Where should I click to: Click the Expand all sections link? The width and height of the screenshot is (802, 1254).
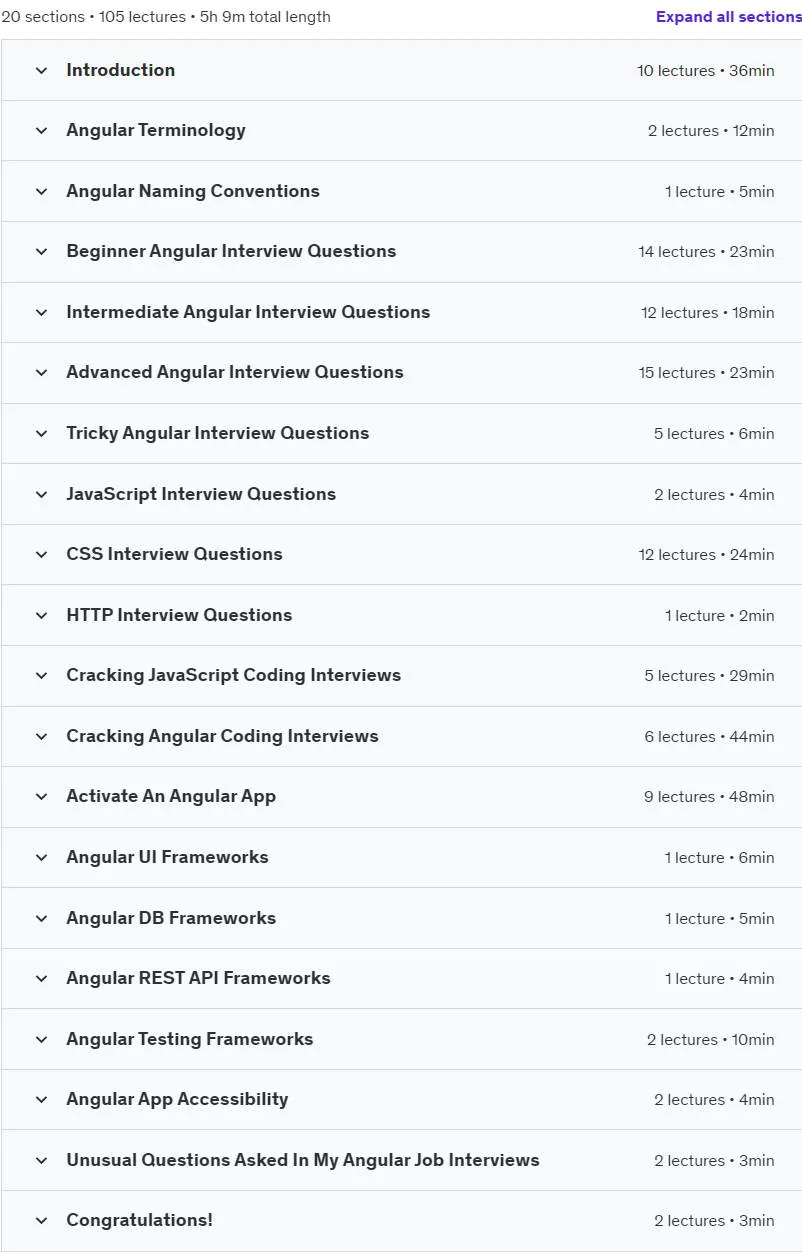(728, 17)
